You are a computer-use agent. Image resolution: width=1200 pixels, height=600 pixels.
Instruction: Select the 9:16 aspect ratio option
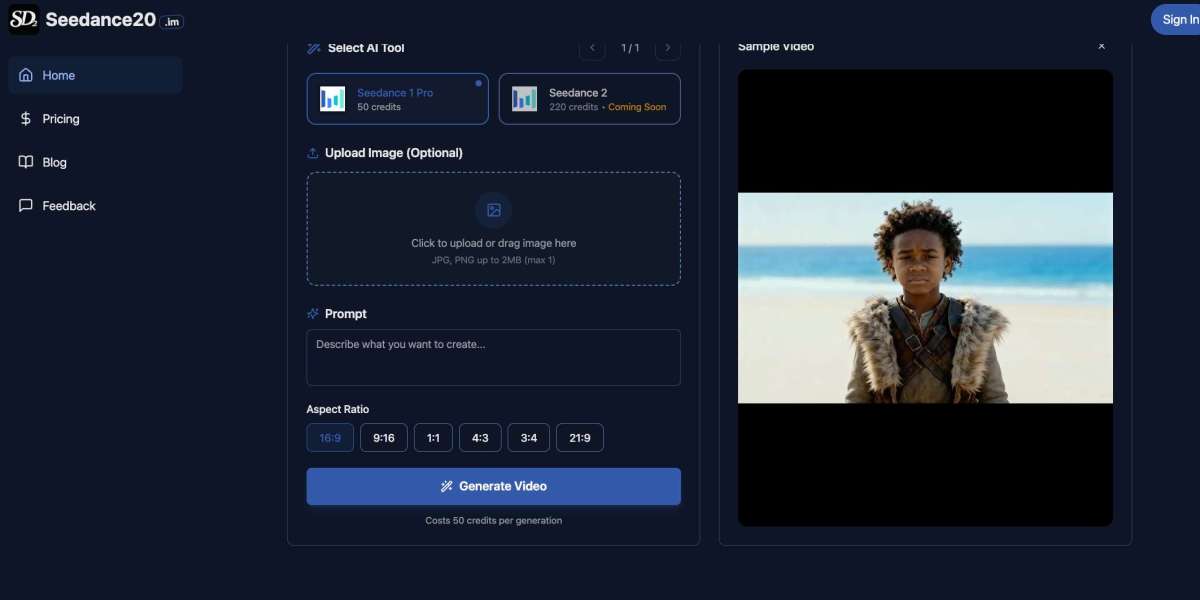(383, 437)
